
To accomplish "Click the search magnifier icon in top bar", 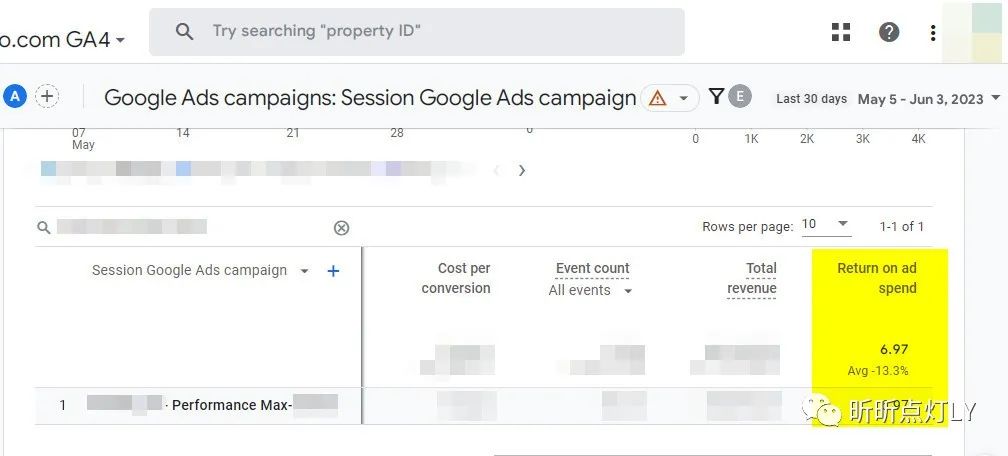I will [184, 32].
